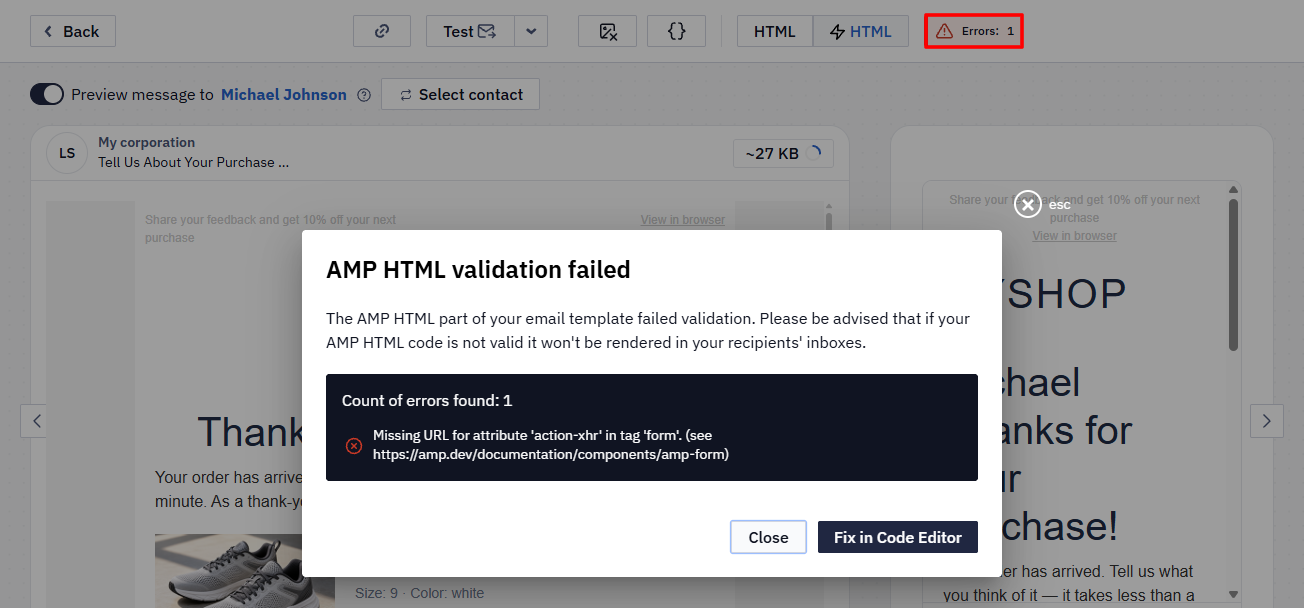This screenshot has width=1304, height=608.
Task: Click the Select contact button
Action: click(x=461, y=94)
